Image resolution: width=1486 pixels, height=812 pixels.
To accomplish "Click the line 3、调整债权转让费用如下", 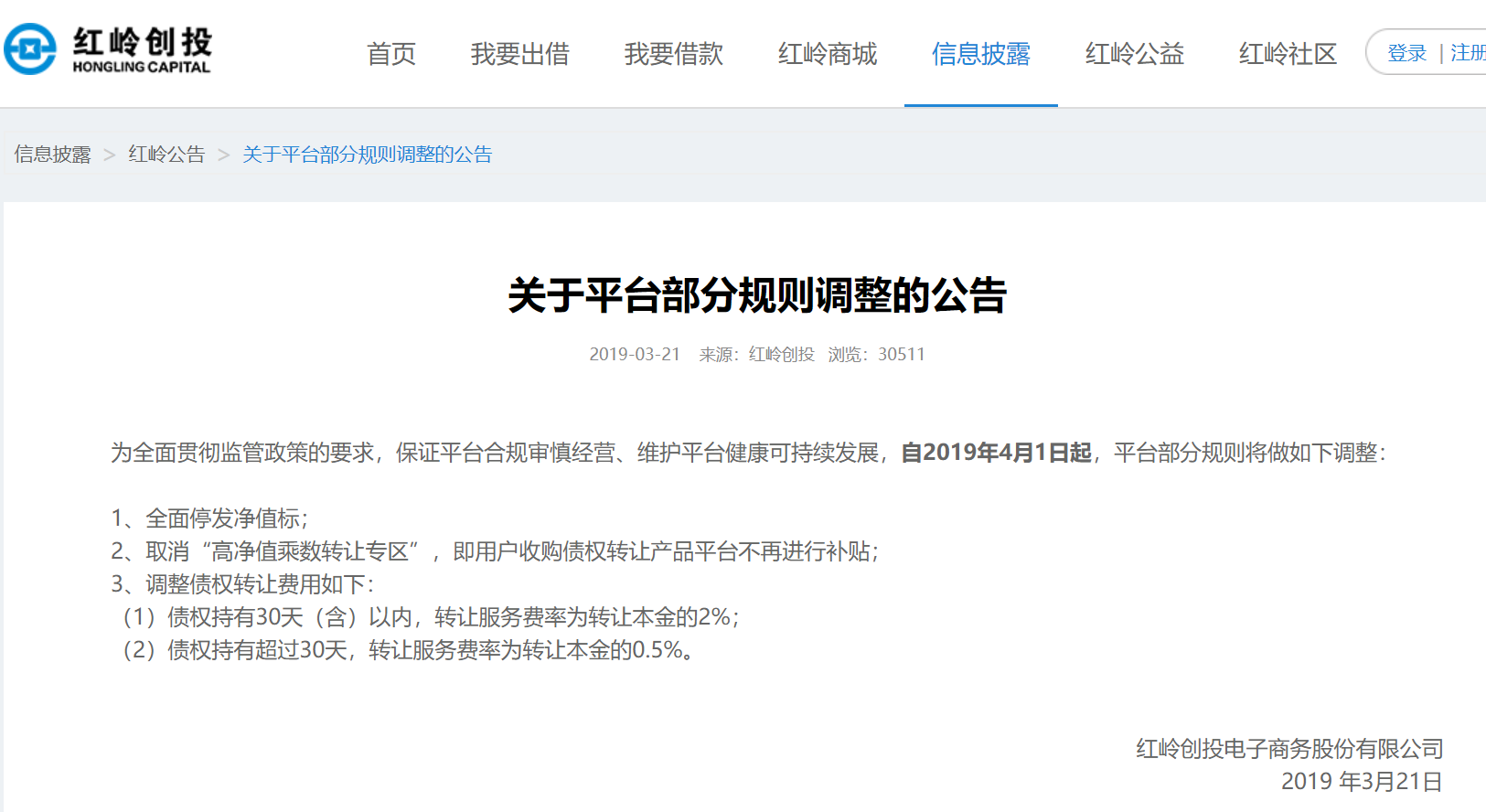I will [243, 584].
